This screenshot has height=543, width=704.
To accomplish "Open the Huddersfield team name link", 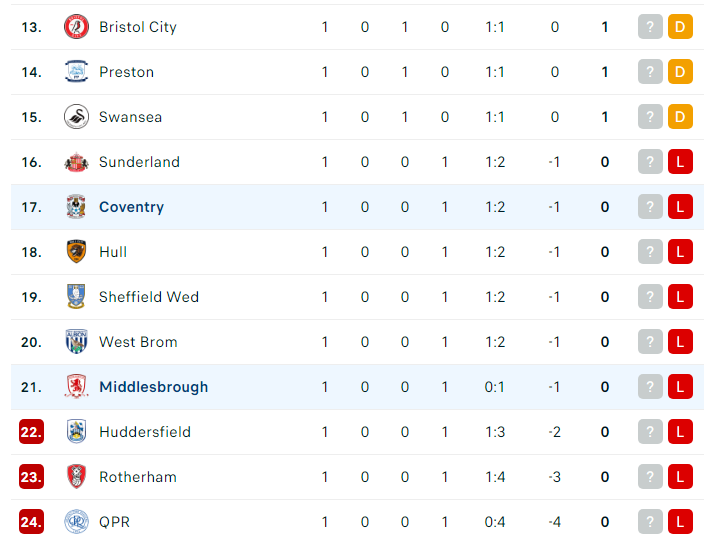I will click(145, 432).
